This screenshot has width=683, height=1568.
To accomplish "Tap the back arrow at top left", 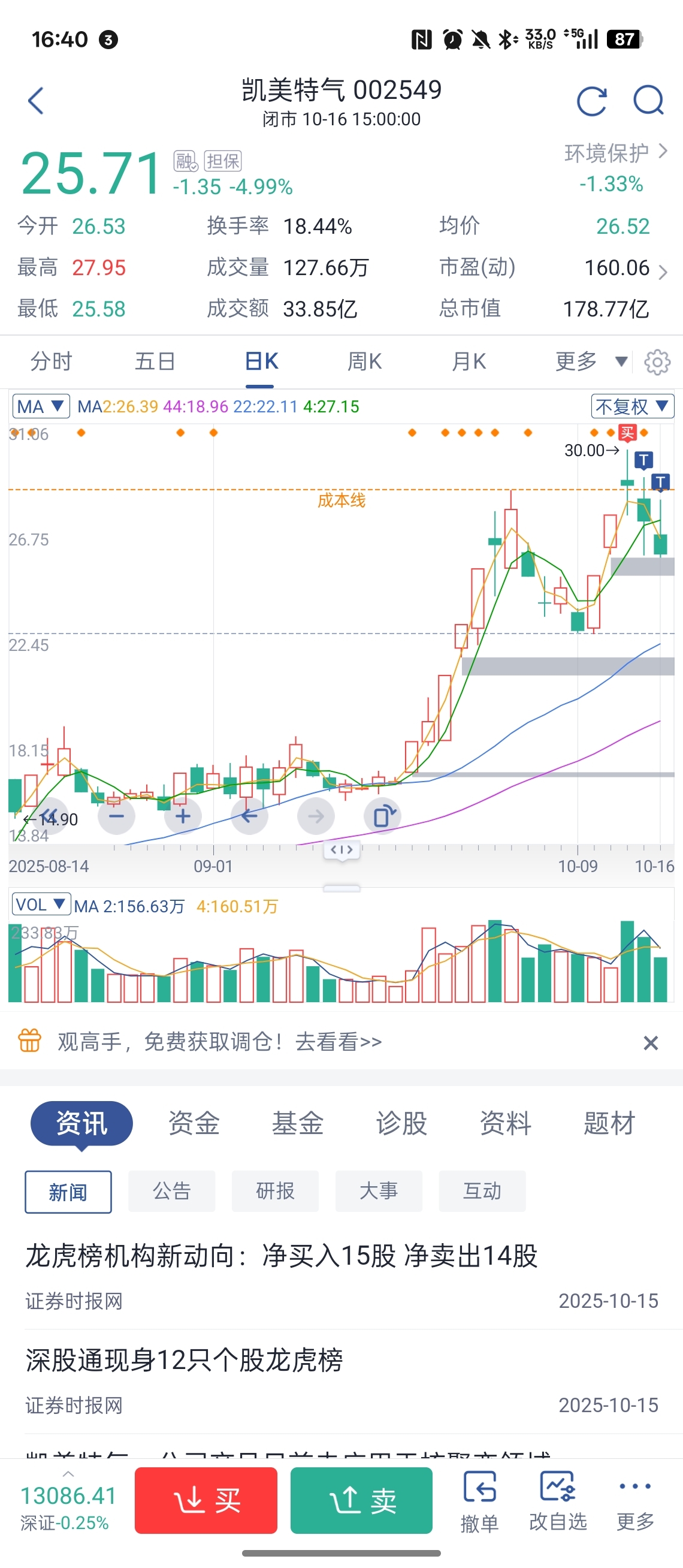I will [x=36, y=101].
